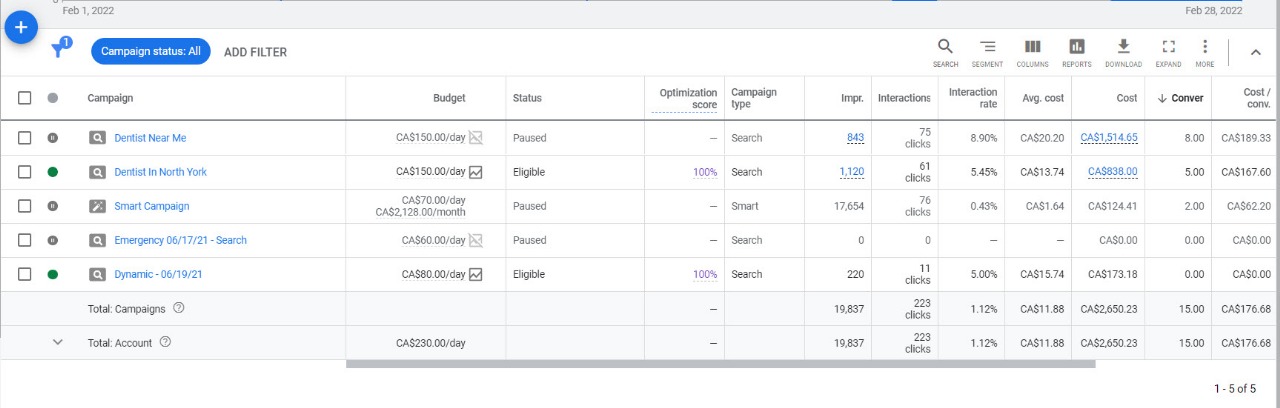
Task: Open the filter funnel icon
Action: (x=59, y=51)
